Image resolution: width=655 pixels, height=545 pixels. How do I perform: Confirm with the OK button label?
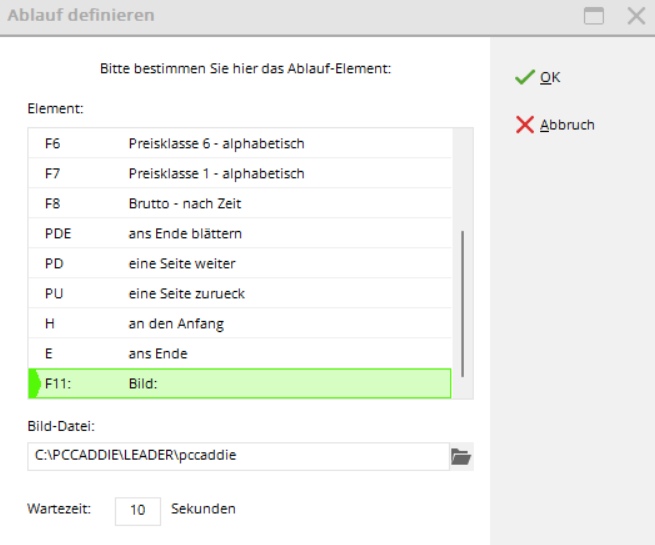550,77
